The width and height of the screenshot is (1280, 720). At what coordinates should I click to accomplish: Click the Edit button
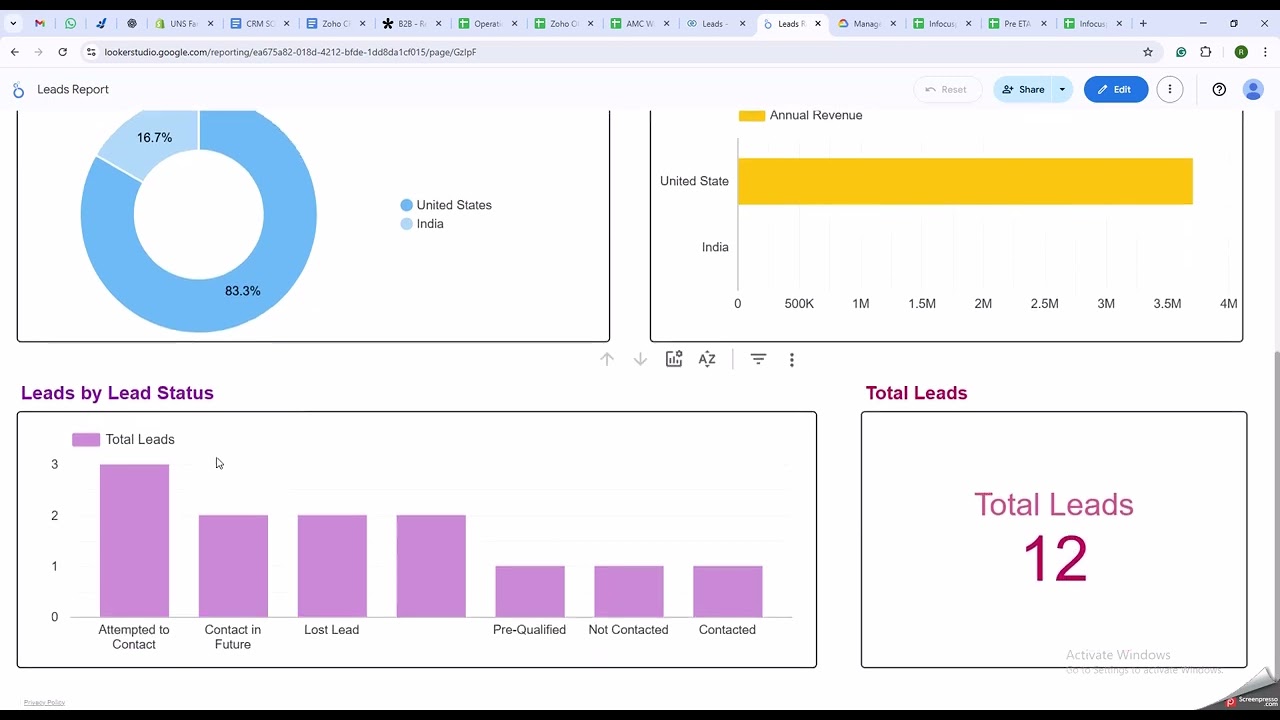(x=1116, y=89)
